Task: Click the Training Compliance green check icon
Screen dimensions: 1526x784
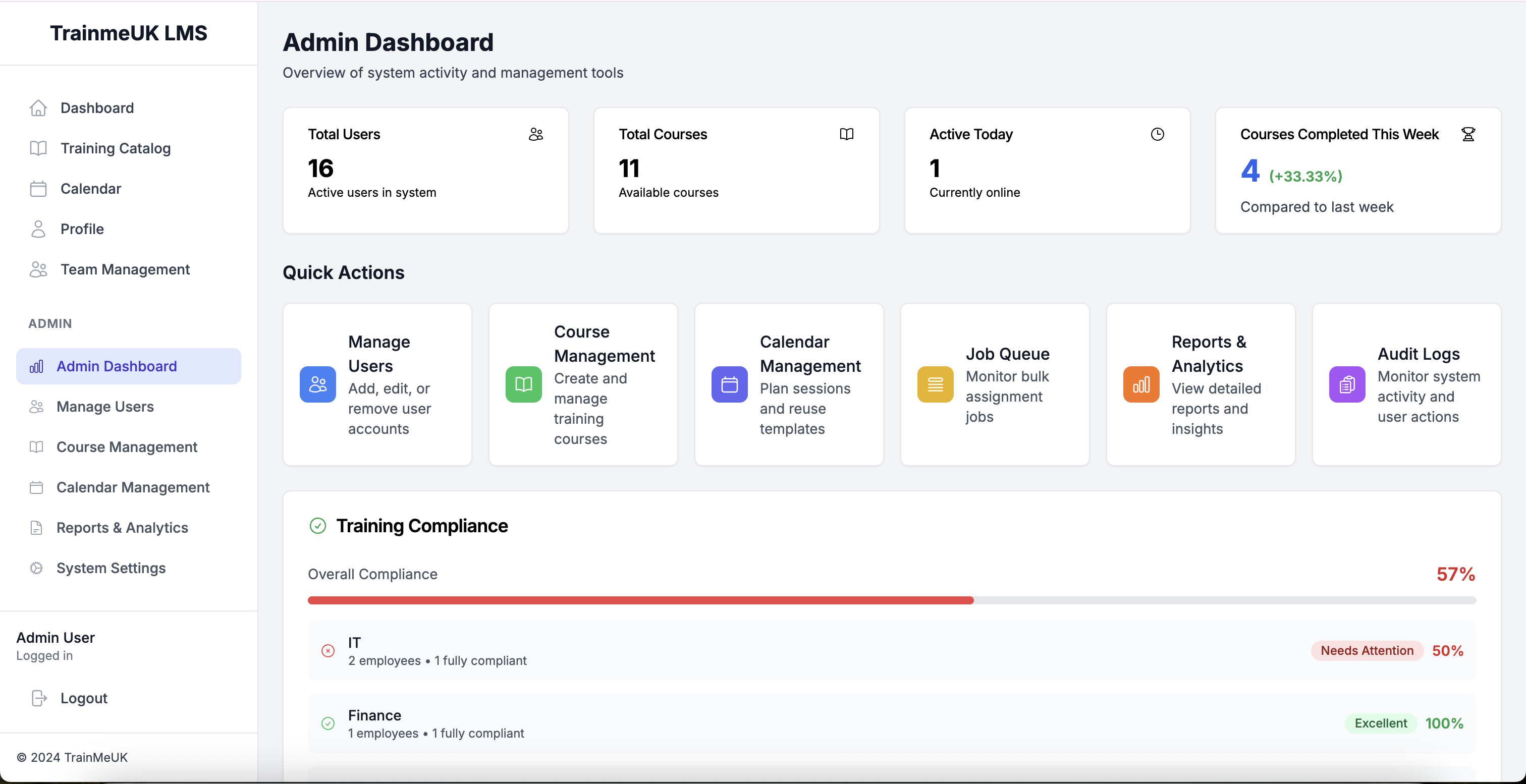Action: (318, 526)
